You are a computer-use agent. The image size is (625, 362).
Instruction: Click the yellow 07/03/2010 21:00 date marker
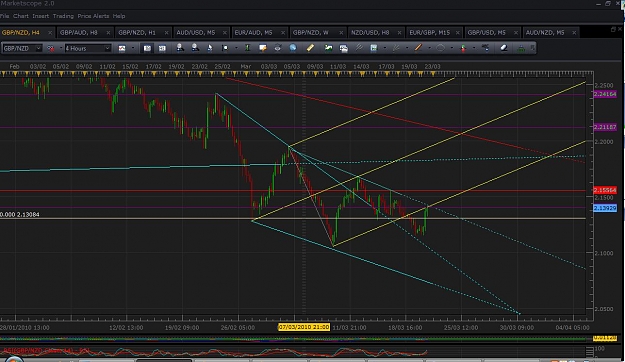click(304, 327)
